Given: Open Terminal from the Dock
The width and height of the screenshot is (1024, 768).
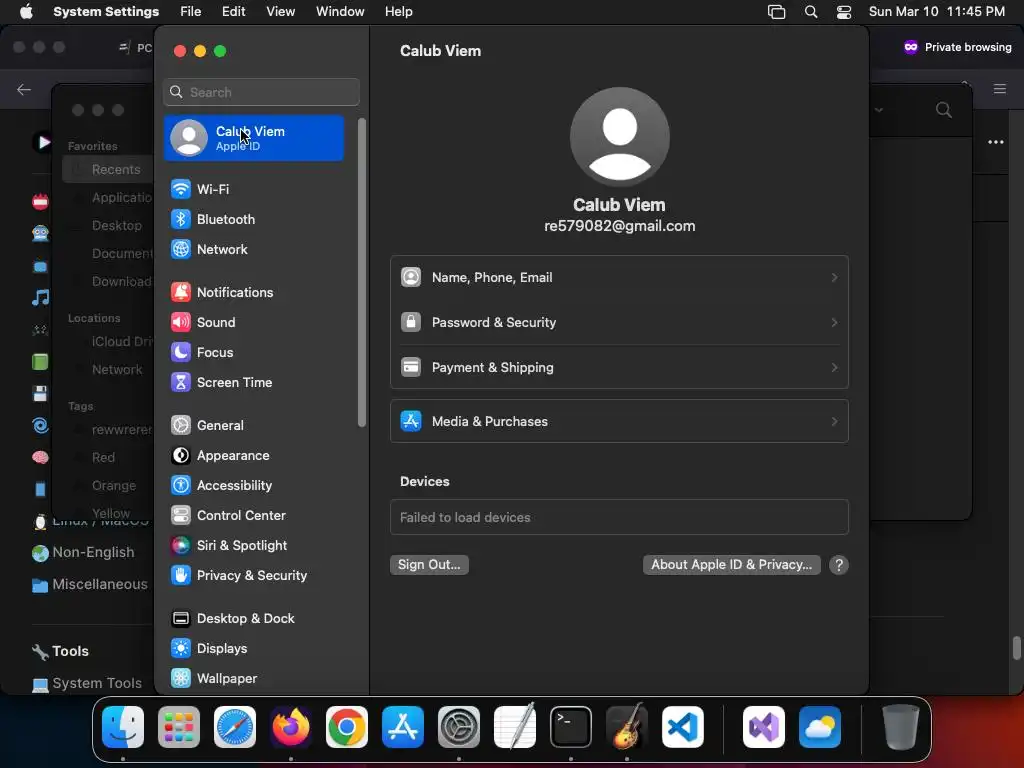Looking at the screenshot, I should (x=571, y=727).
